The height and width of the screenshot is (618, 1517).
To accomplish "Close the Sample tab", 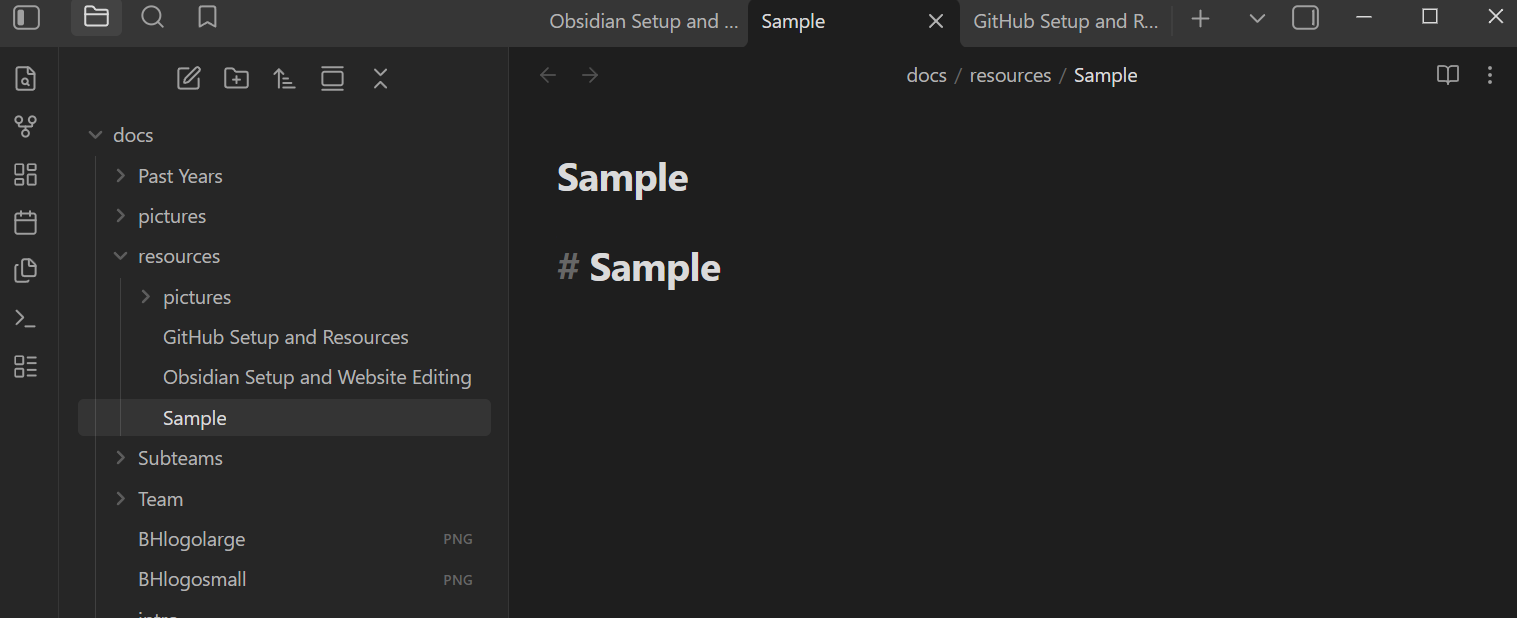I will pos(936,21).
